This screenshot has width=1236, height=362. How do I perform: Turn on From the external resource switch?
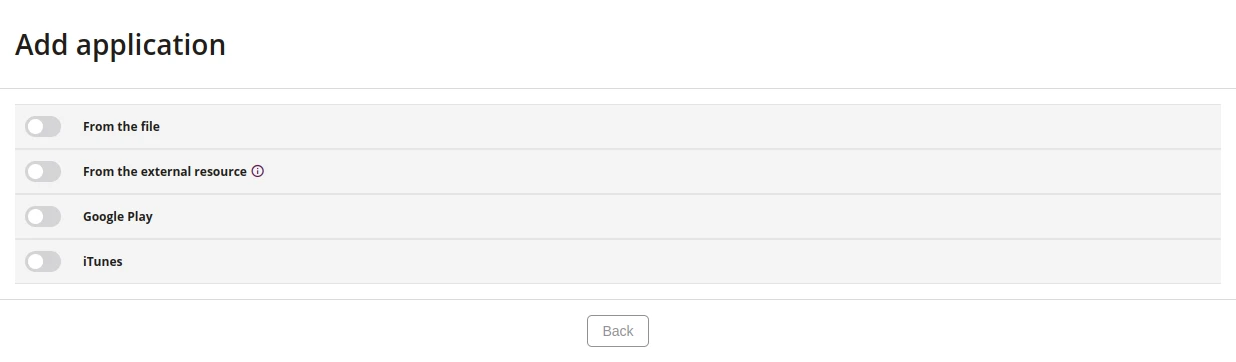click(43, 171)
